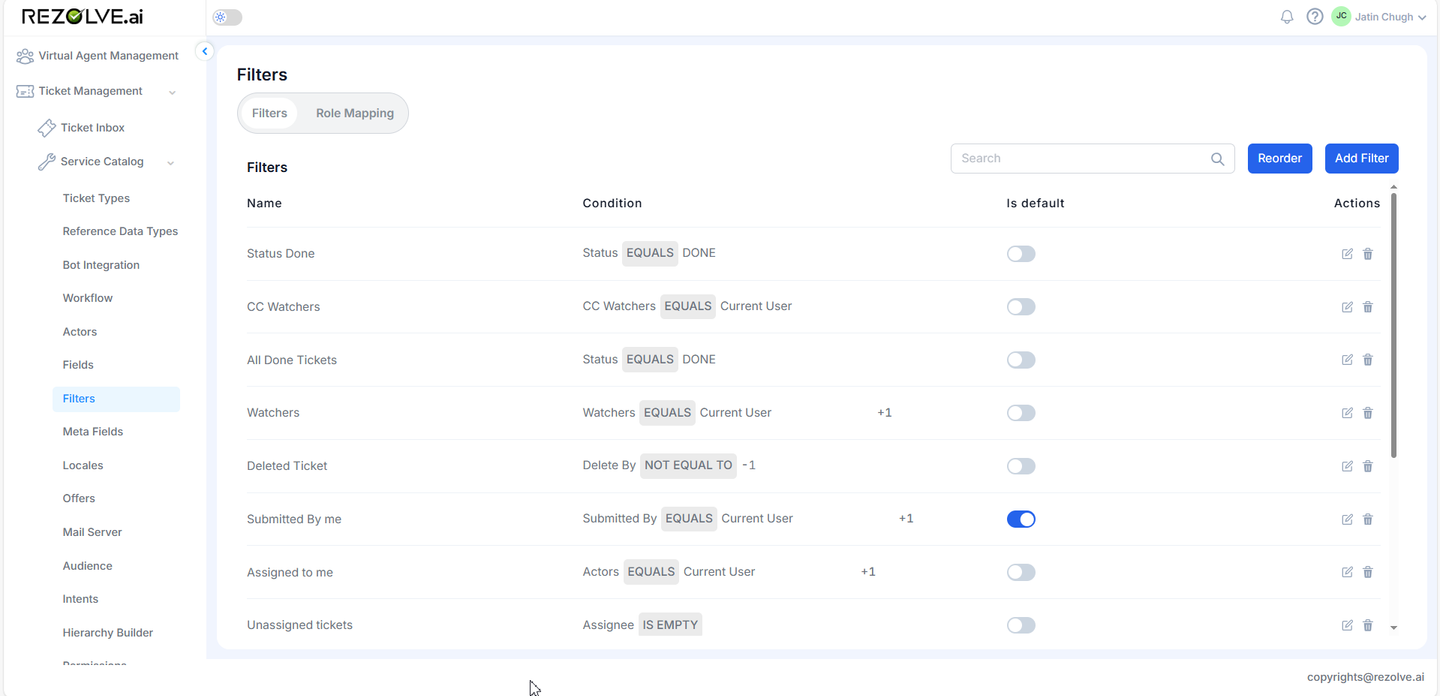Click the JC user avatar
The image size is (1440, 696).
click(1341, 16)
